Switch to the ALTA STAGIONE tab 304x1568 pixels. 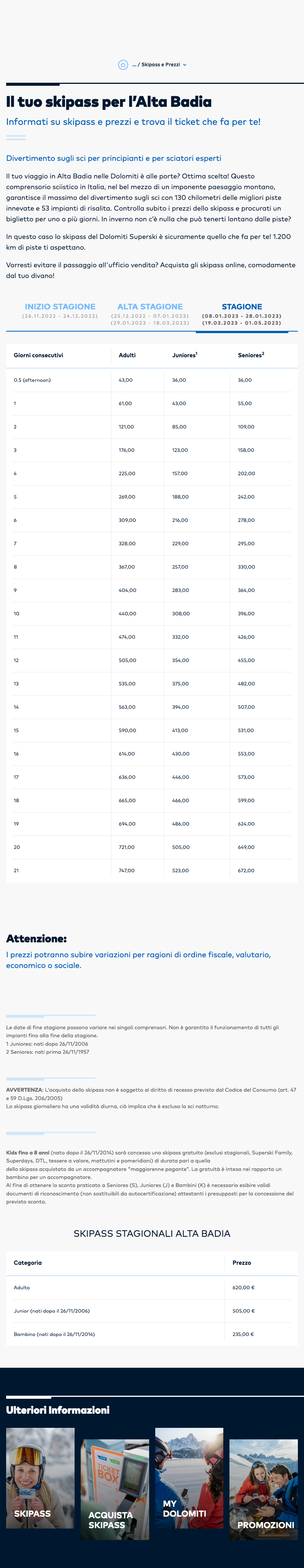(150, 314)
